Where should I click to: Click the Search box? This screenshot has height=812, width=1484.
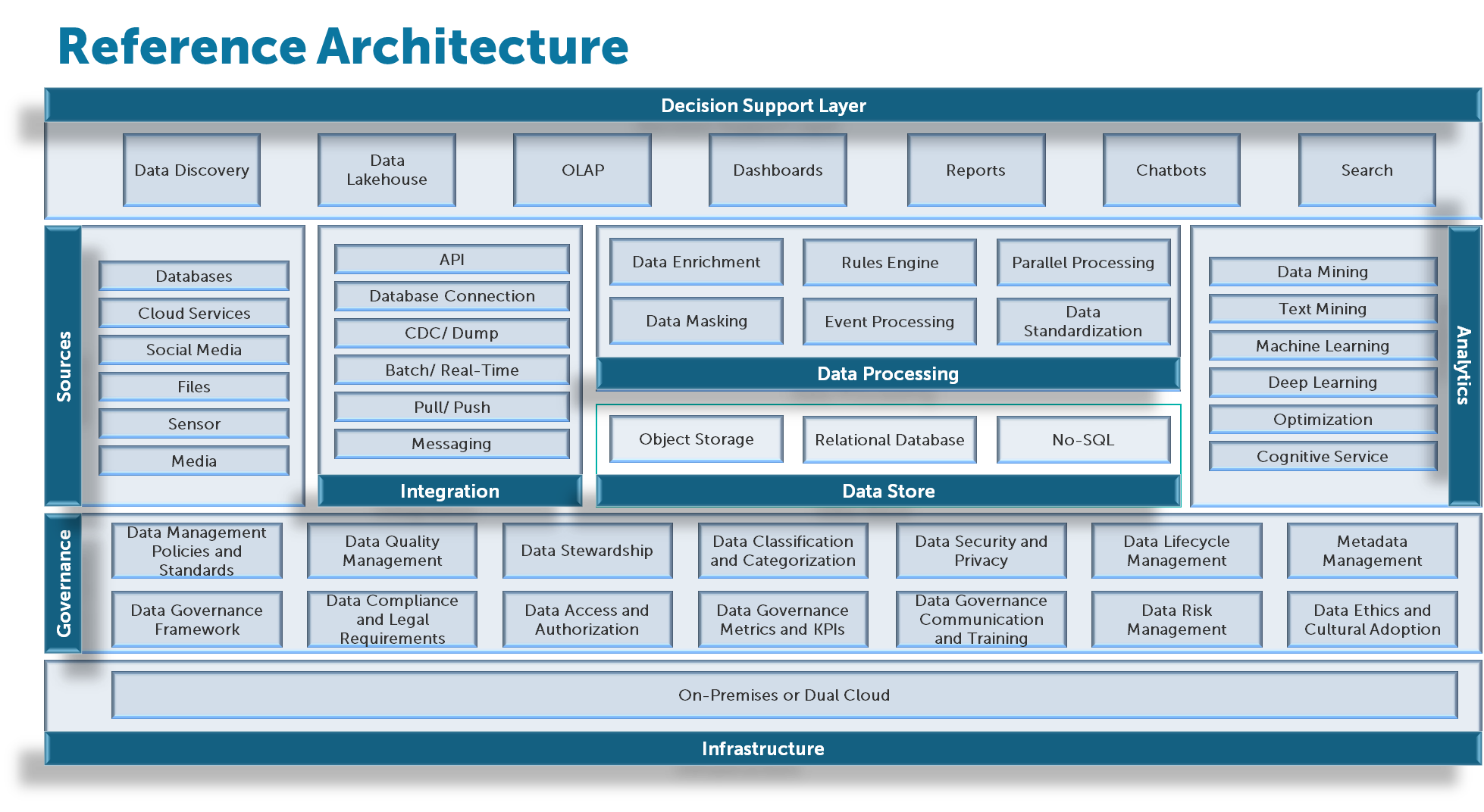(x=1367, y=170)
